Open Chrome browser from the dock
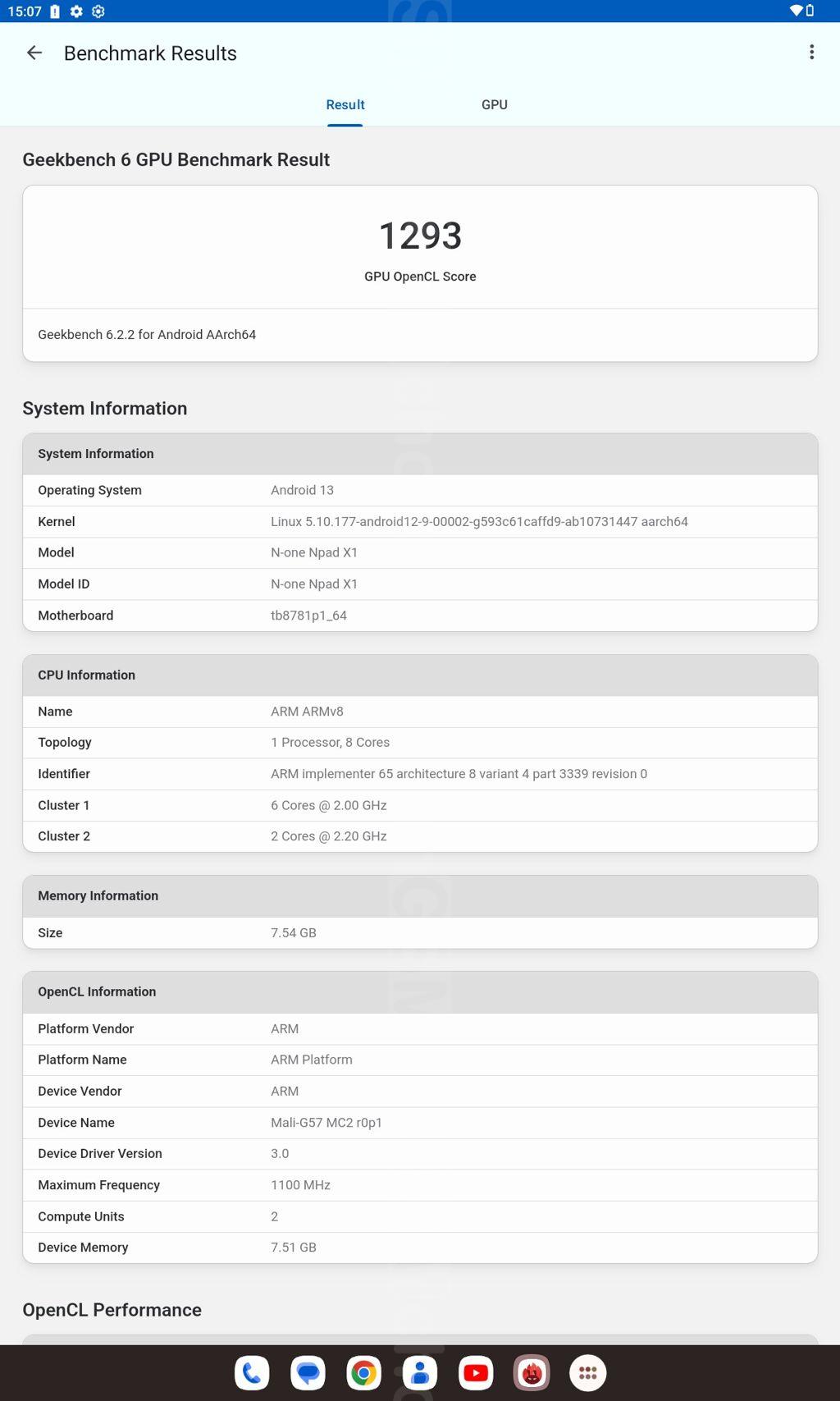This screenshot has width=840, height=1401. pos(364,1372)
